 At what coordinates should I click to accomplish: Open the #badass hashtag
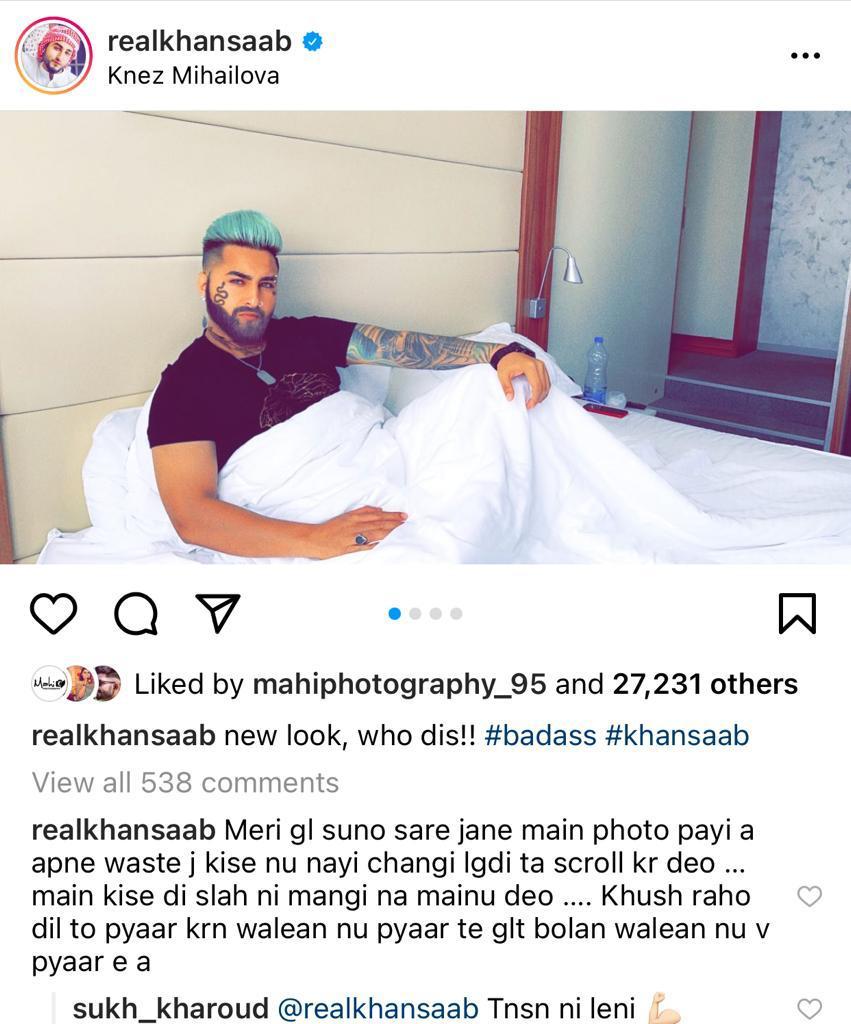point(541,736)
